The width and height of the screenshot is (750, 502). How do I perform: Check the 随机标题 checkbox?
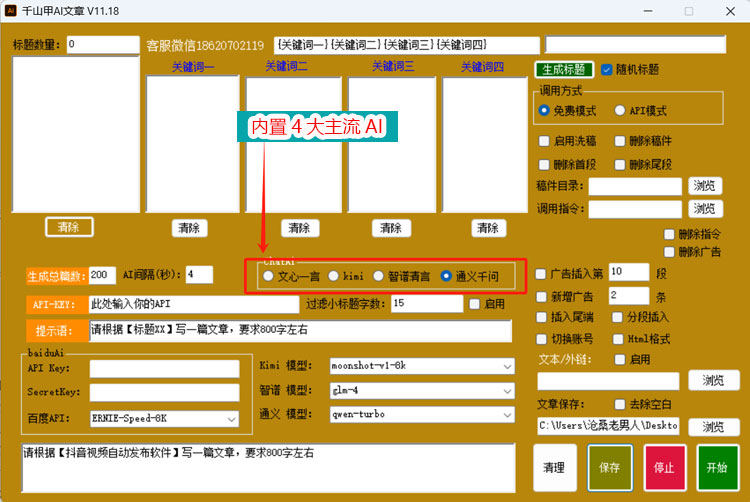click(x=607, y=70)
